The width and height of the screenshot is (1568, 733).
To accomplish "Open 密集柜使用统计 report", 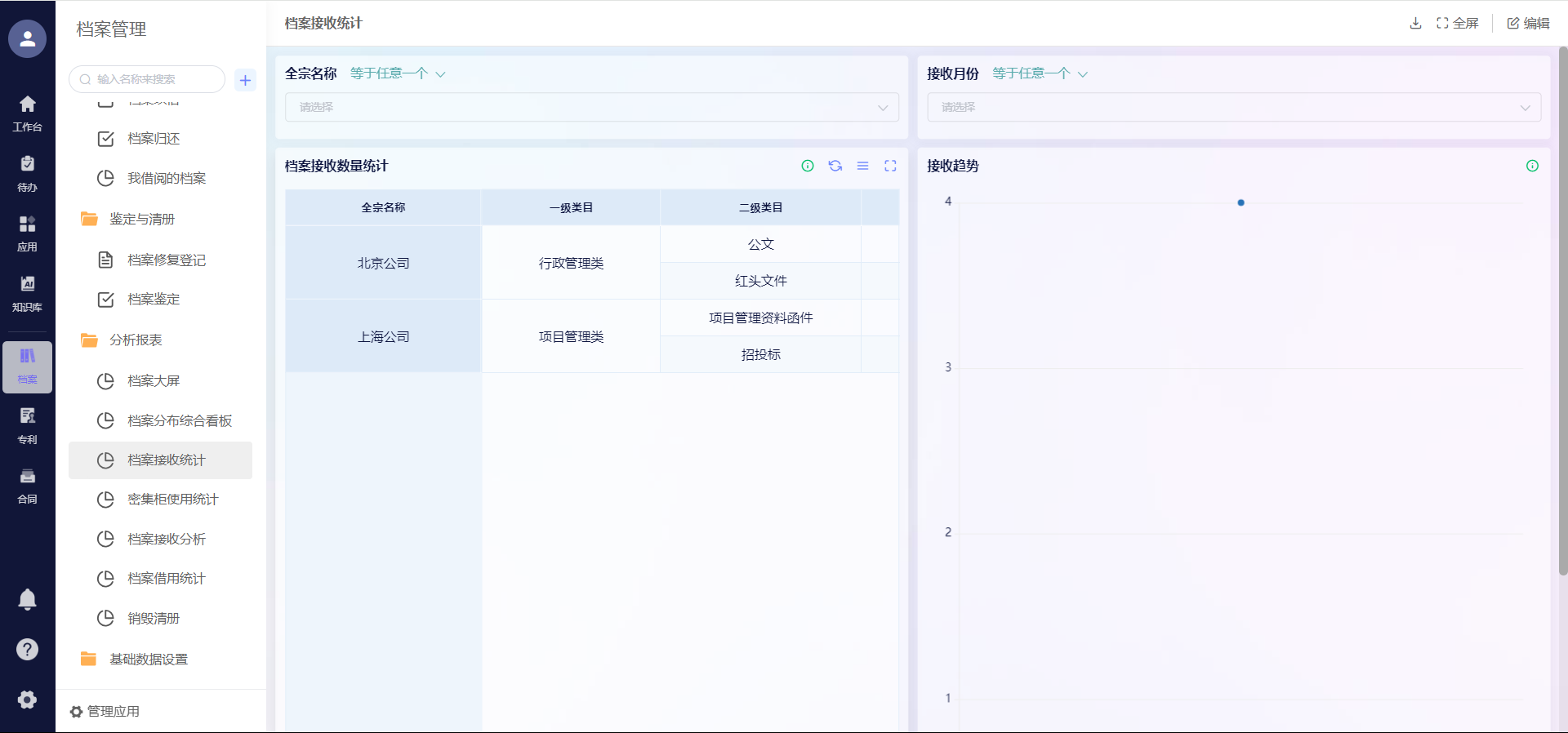I will (x=172, y=500).
